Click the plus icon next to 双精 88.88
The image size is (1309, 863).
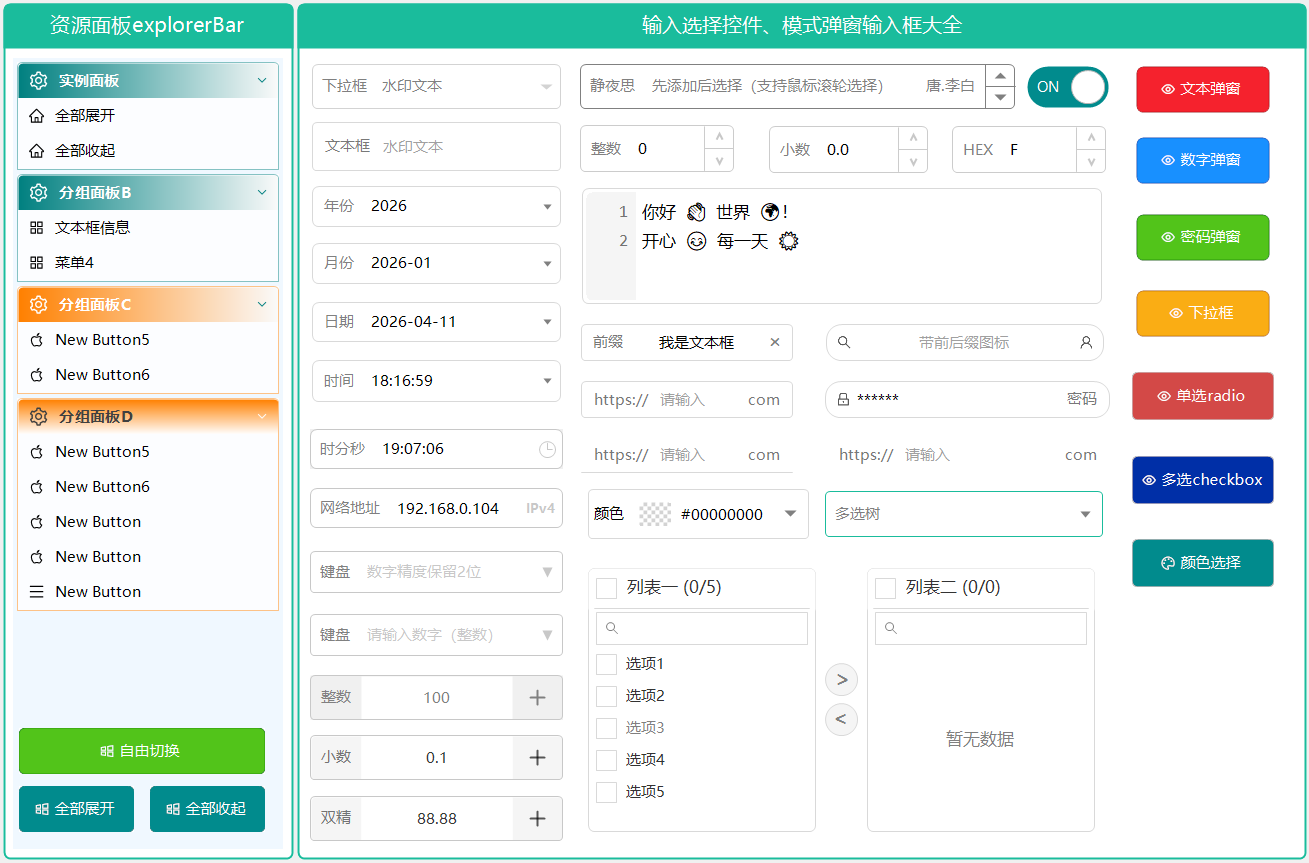[x=537, y=819]
